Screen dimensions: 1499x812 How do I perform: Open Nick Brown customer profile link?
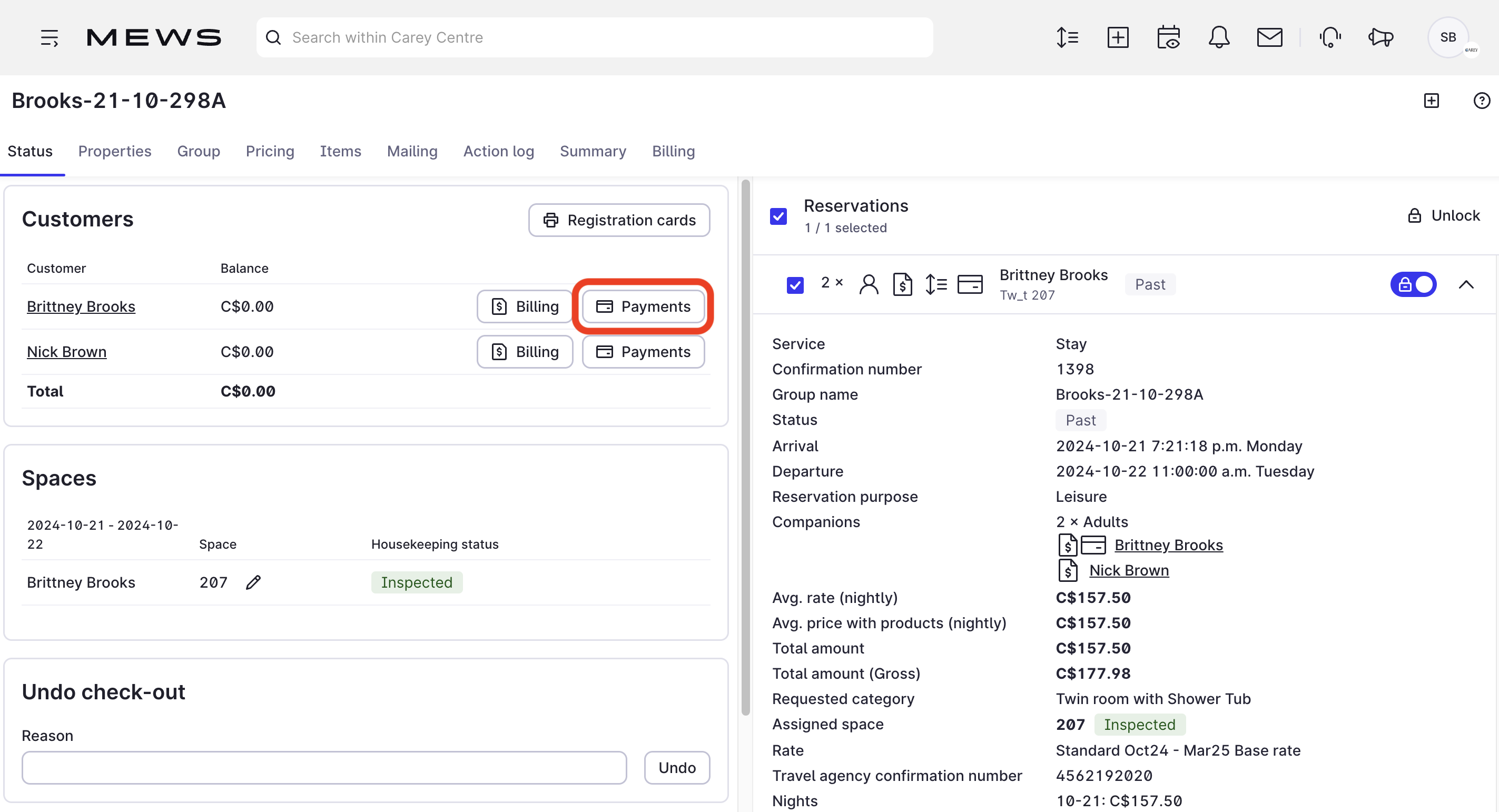click(x=66, y=352)
